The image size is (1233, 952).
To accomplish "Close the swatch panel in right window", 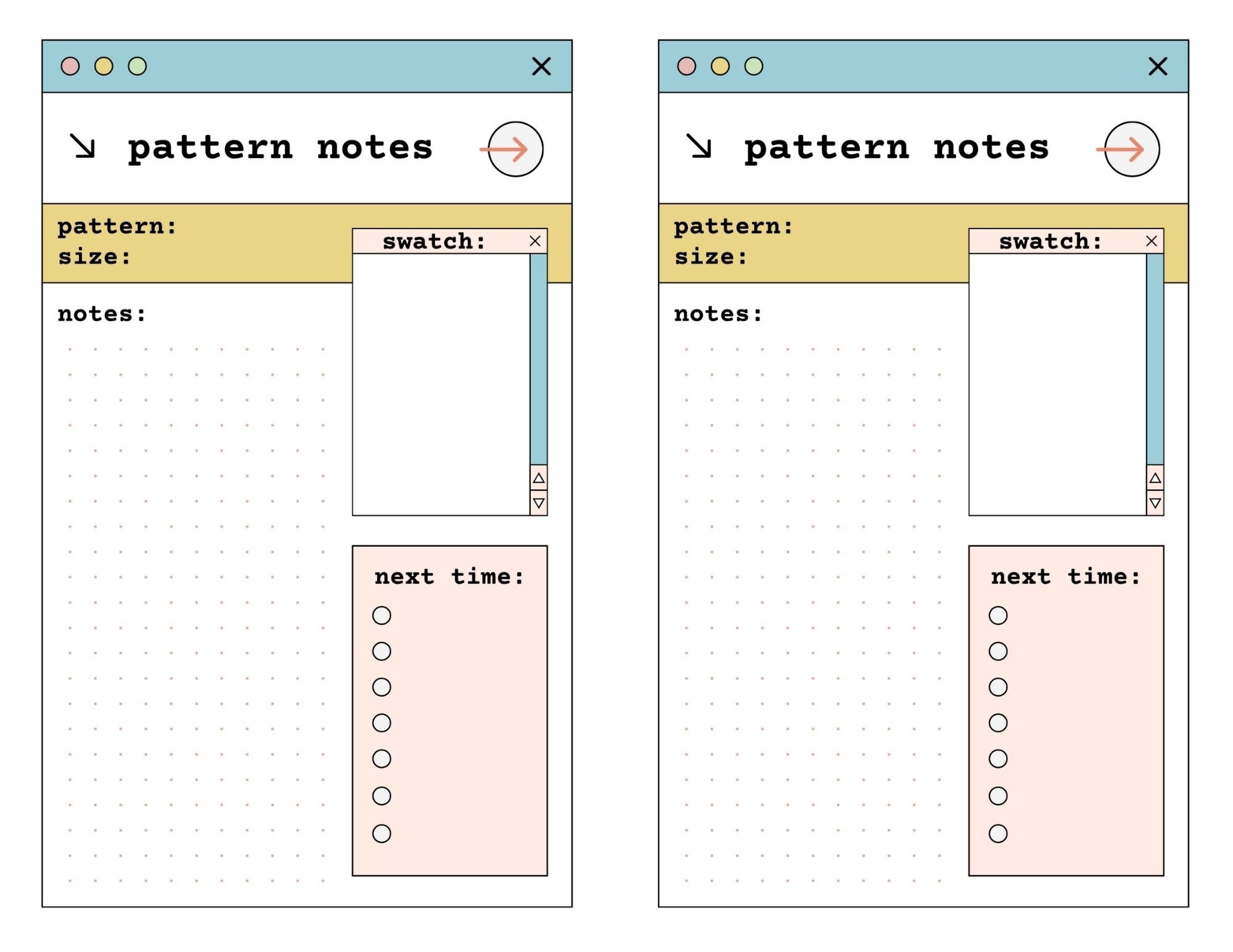I will tap(1151, 241).
